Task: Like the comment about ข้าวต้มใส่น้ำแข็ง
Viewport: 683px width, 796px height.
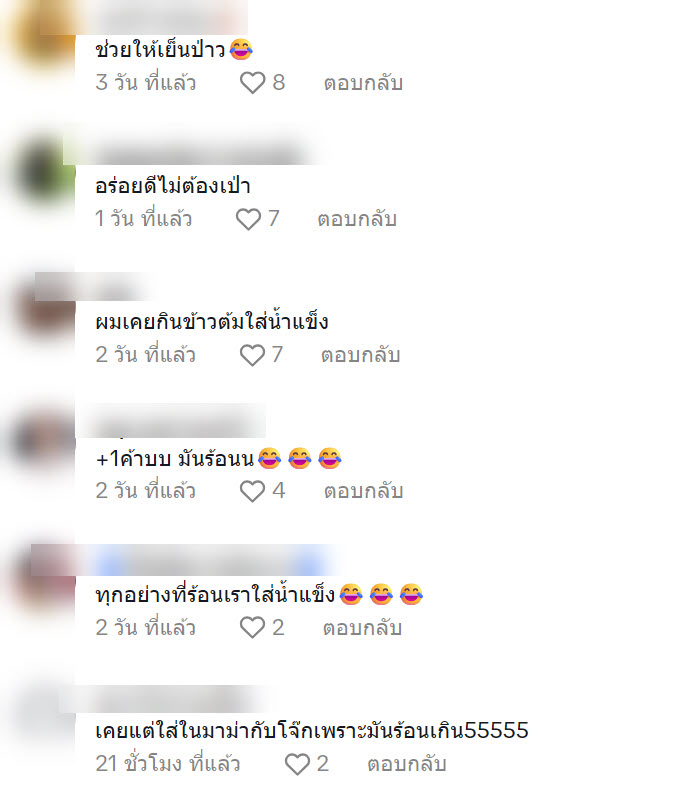Action: [252, 355]
